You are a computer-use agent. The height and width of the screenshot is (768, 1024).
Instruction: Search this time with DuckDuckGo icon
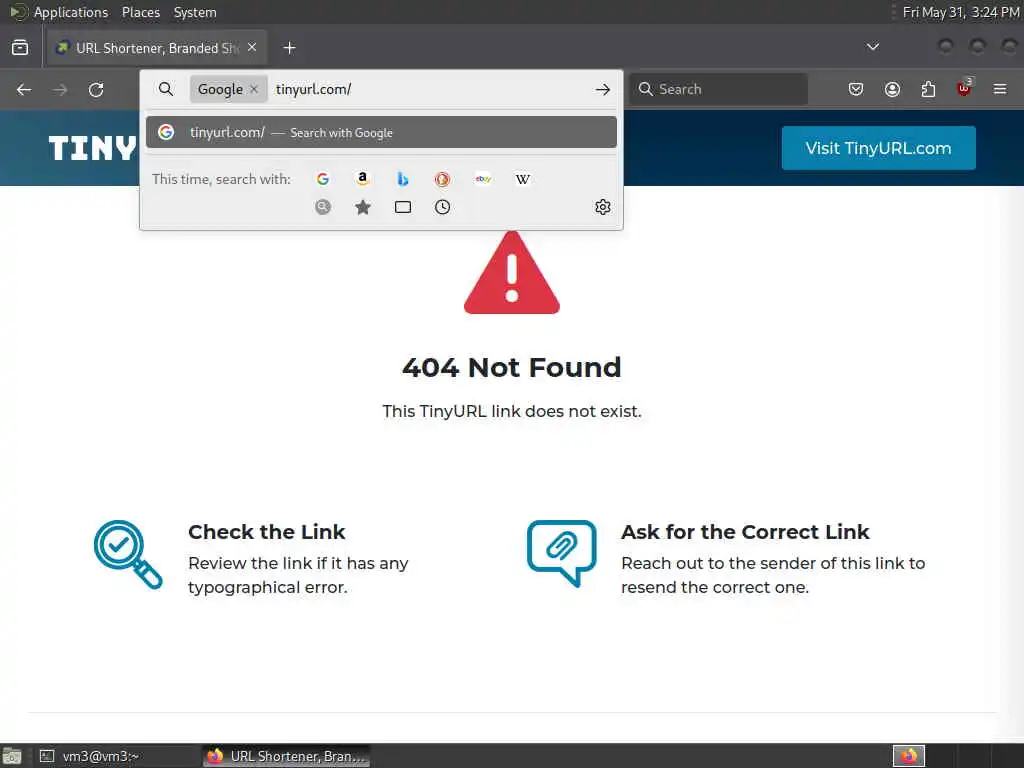pyautogui.click(x=442, y=179)
